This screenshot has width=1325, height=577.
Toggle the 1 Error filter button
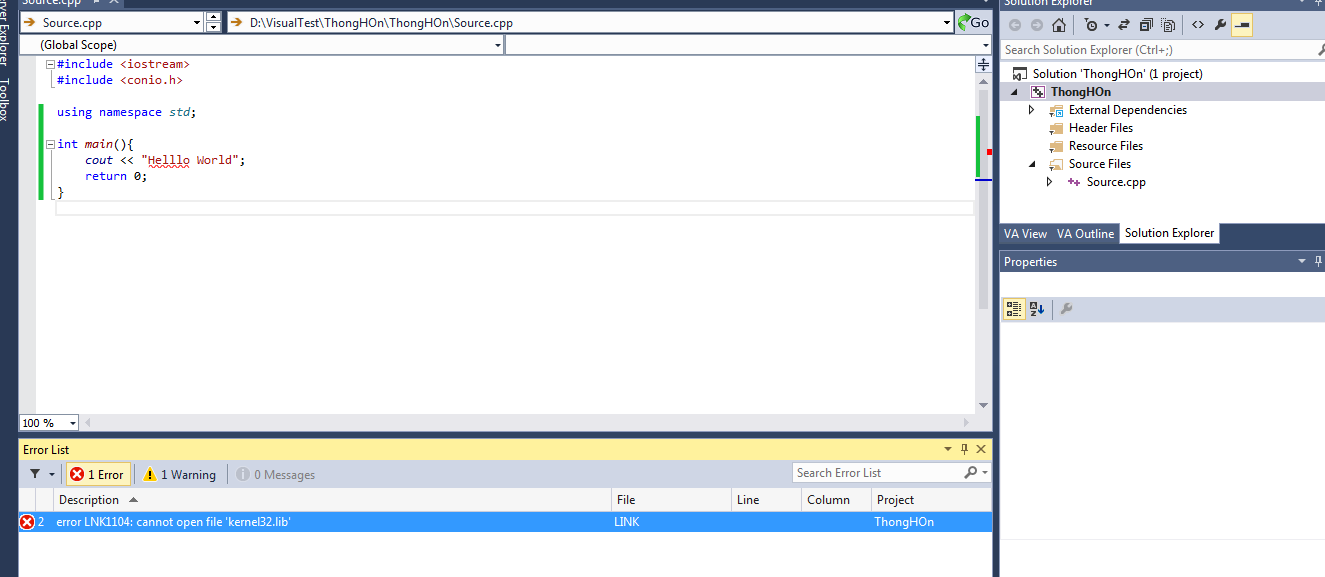click(x=97, y=474)
